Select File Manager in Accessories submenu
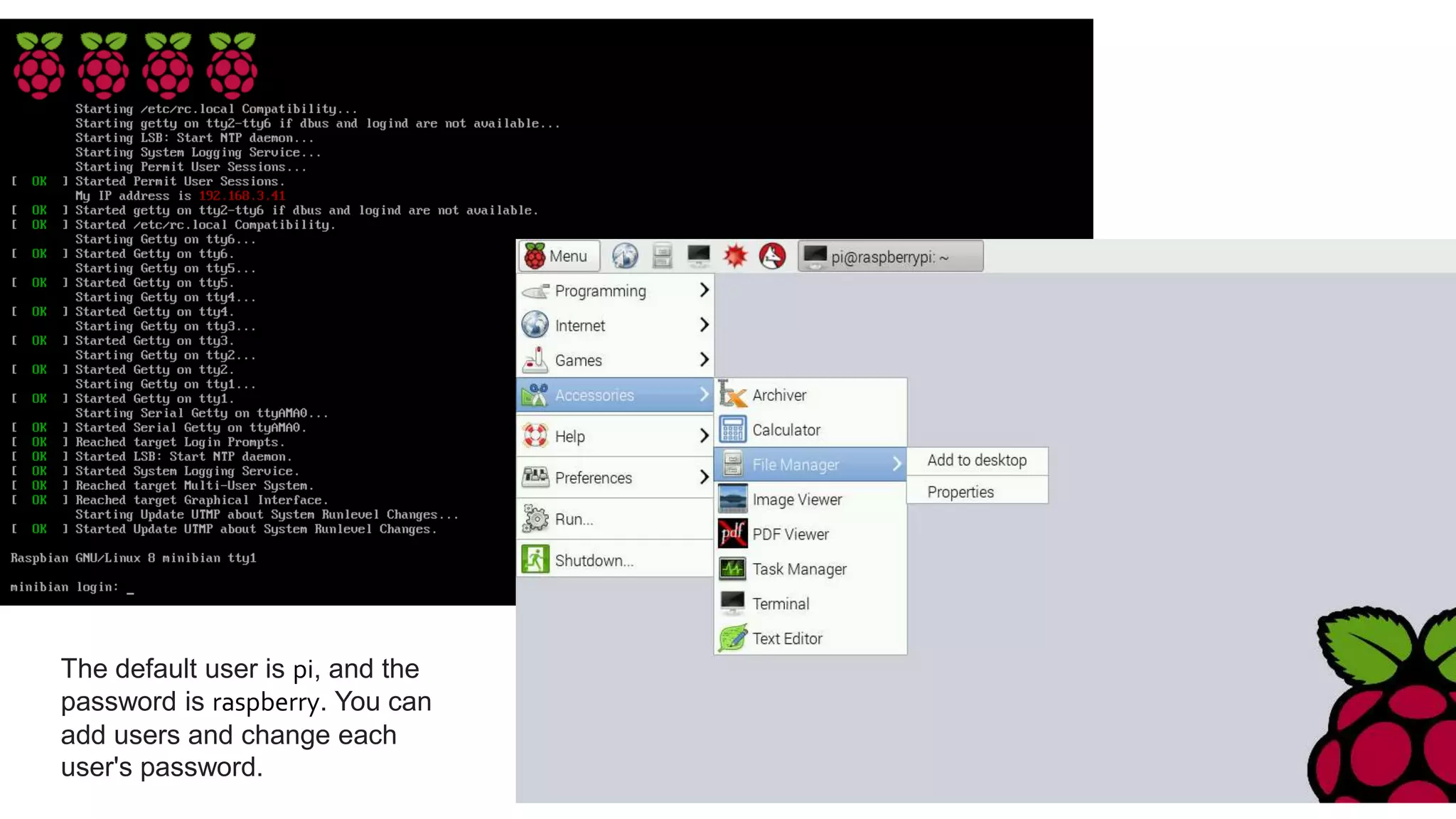 810,464
